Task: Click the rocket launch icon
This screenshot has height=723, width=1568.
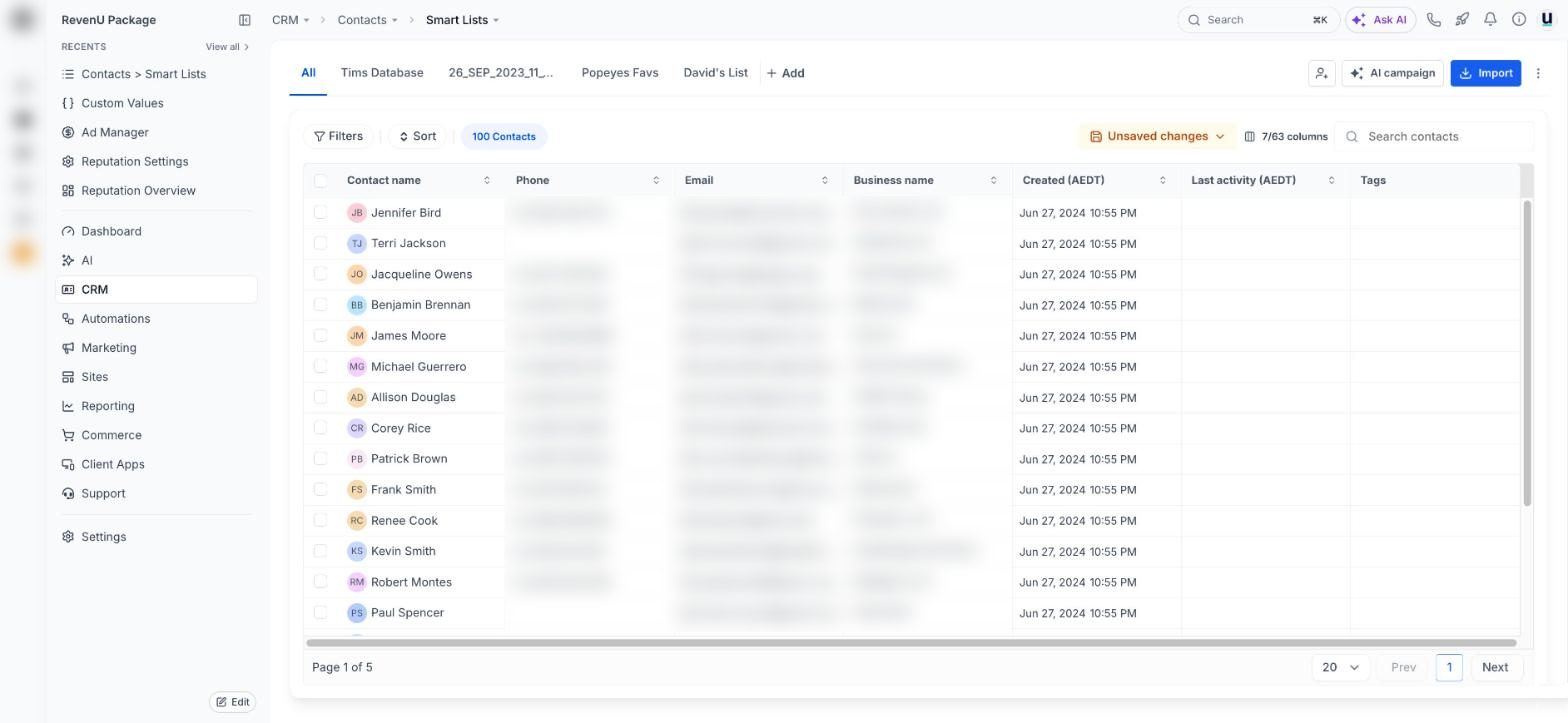Action: pos(1462,20)
